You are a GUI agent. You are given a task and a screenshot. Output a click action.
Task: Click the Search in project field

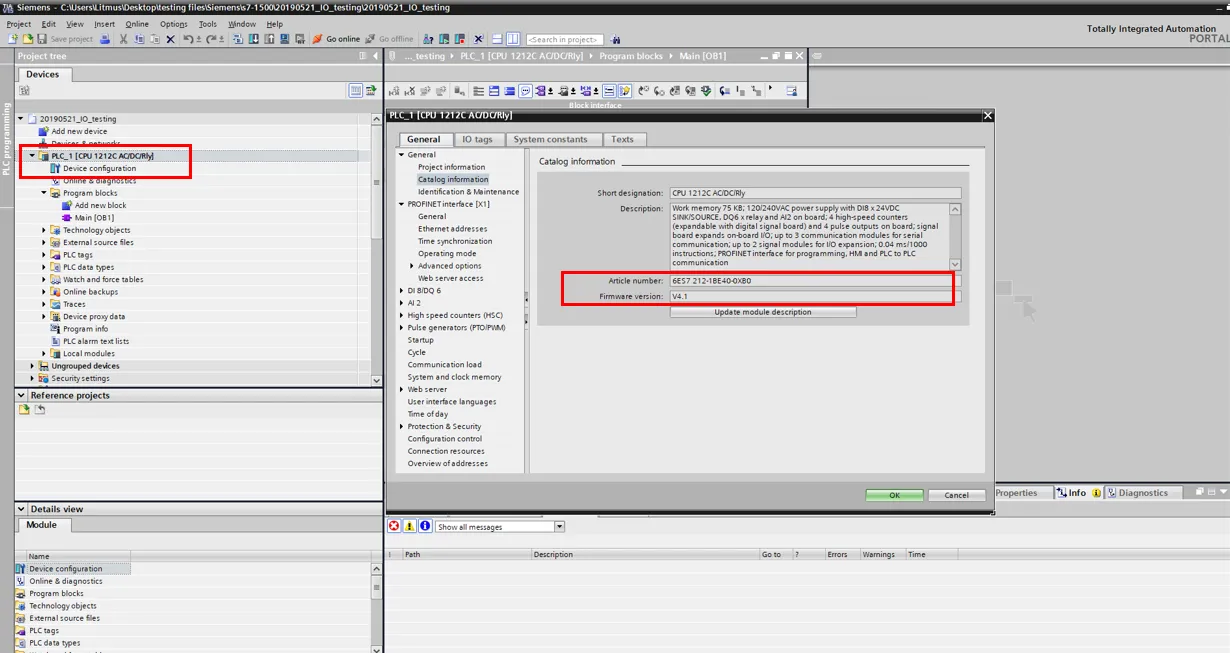[563, 39]
